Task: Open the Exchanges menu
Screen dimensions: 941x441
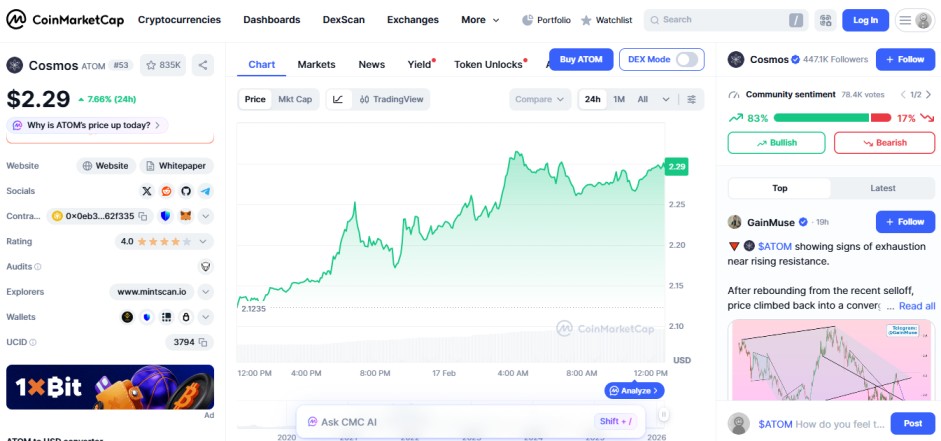Action: click(x=413, y=20)
